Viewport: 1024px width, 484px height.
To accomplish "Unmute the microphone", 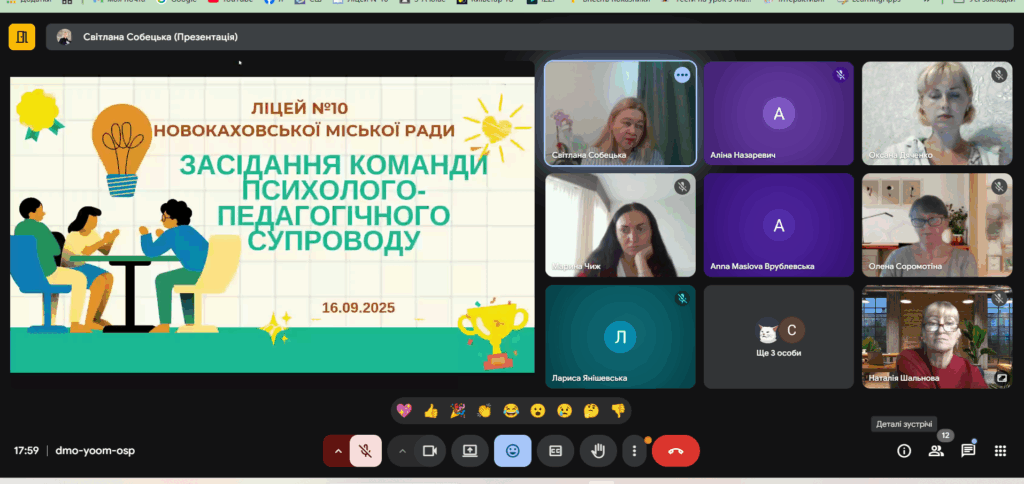I will 366,451.
